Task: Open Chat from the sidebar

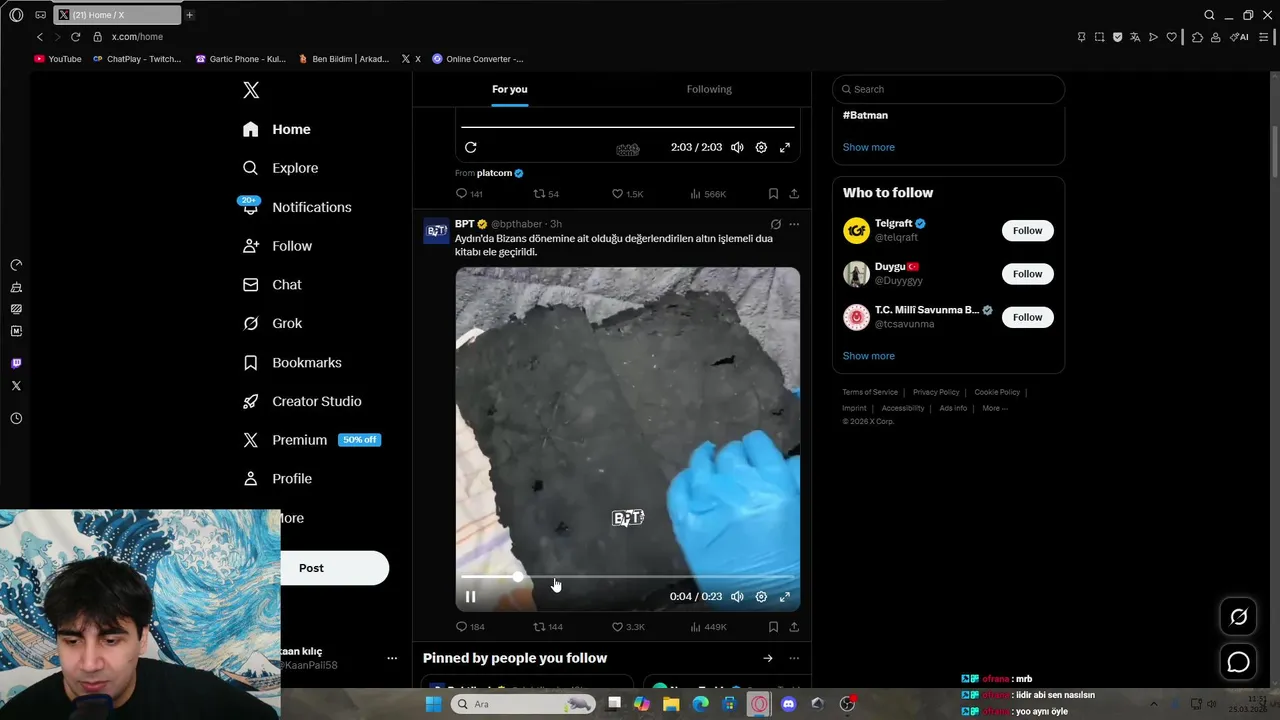Action: point(272,285)
